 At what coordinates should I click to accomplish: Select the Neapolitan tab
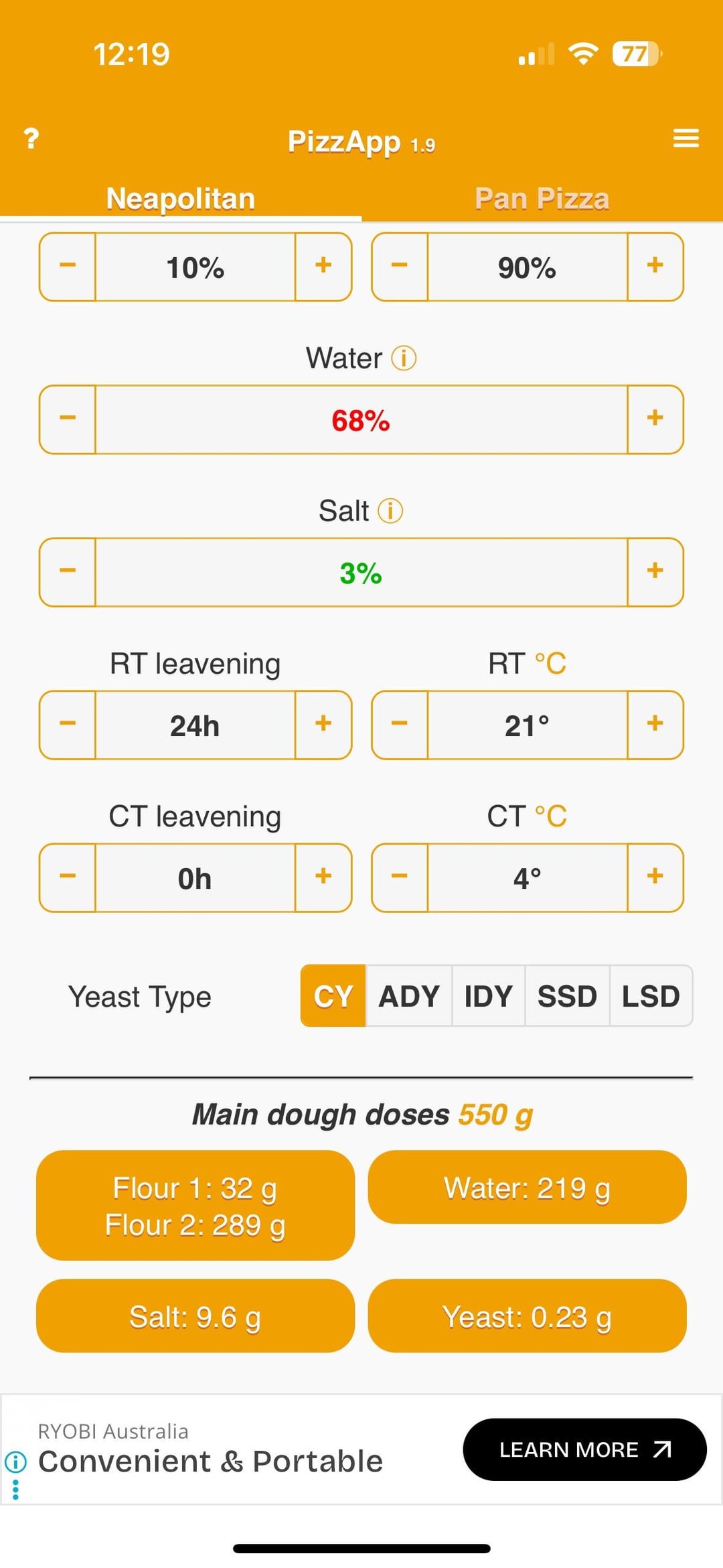(180, 199)
